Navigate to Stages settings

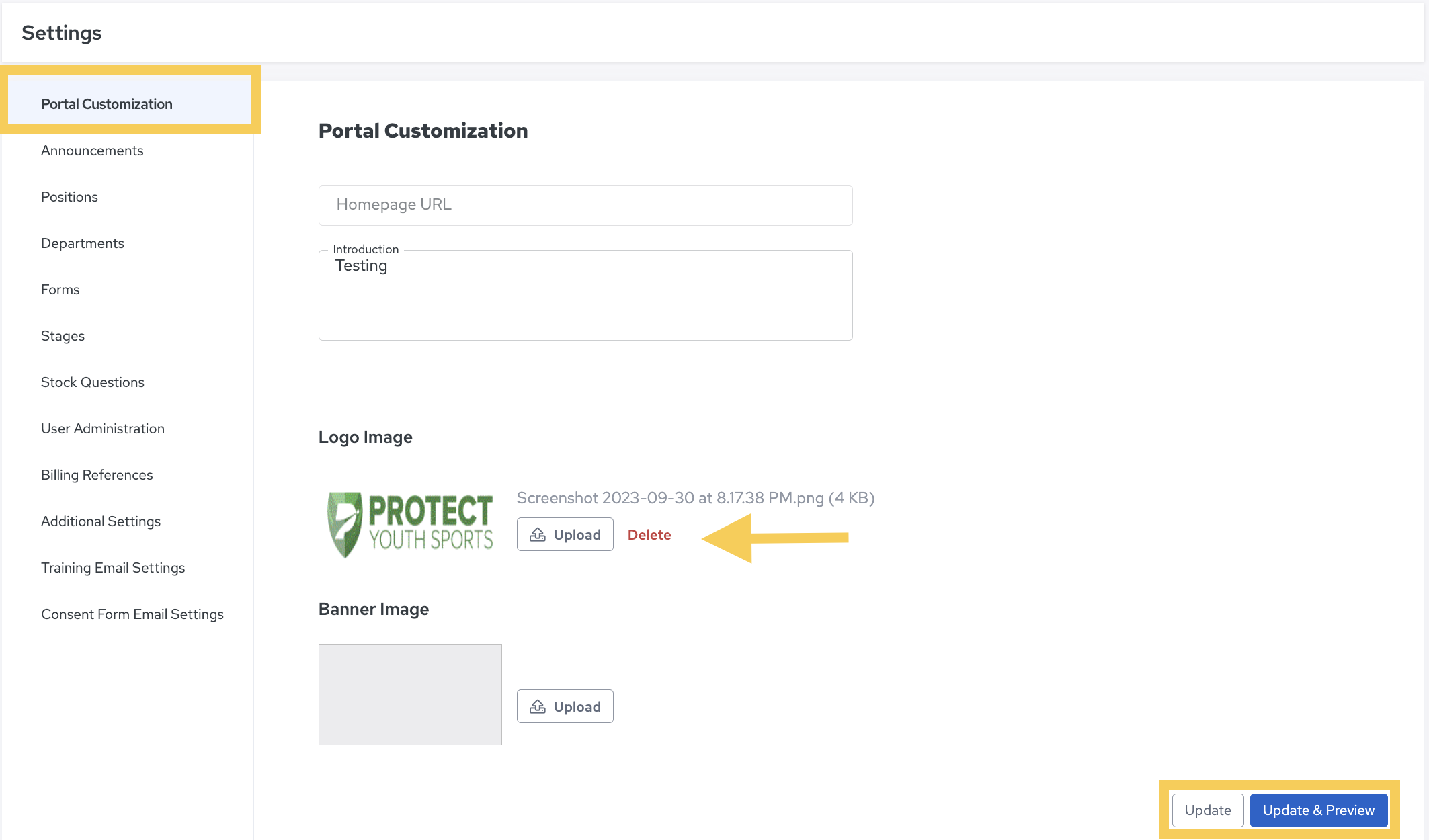click(x=63, y=336)
